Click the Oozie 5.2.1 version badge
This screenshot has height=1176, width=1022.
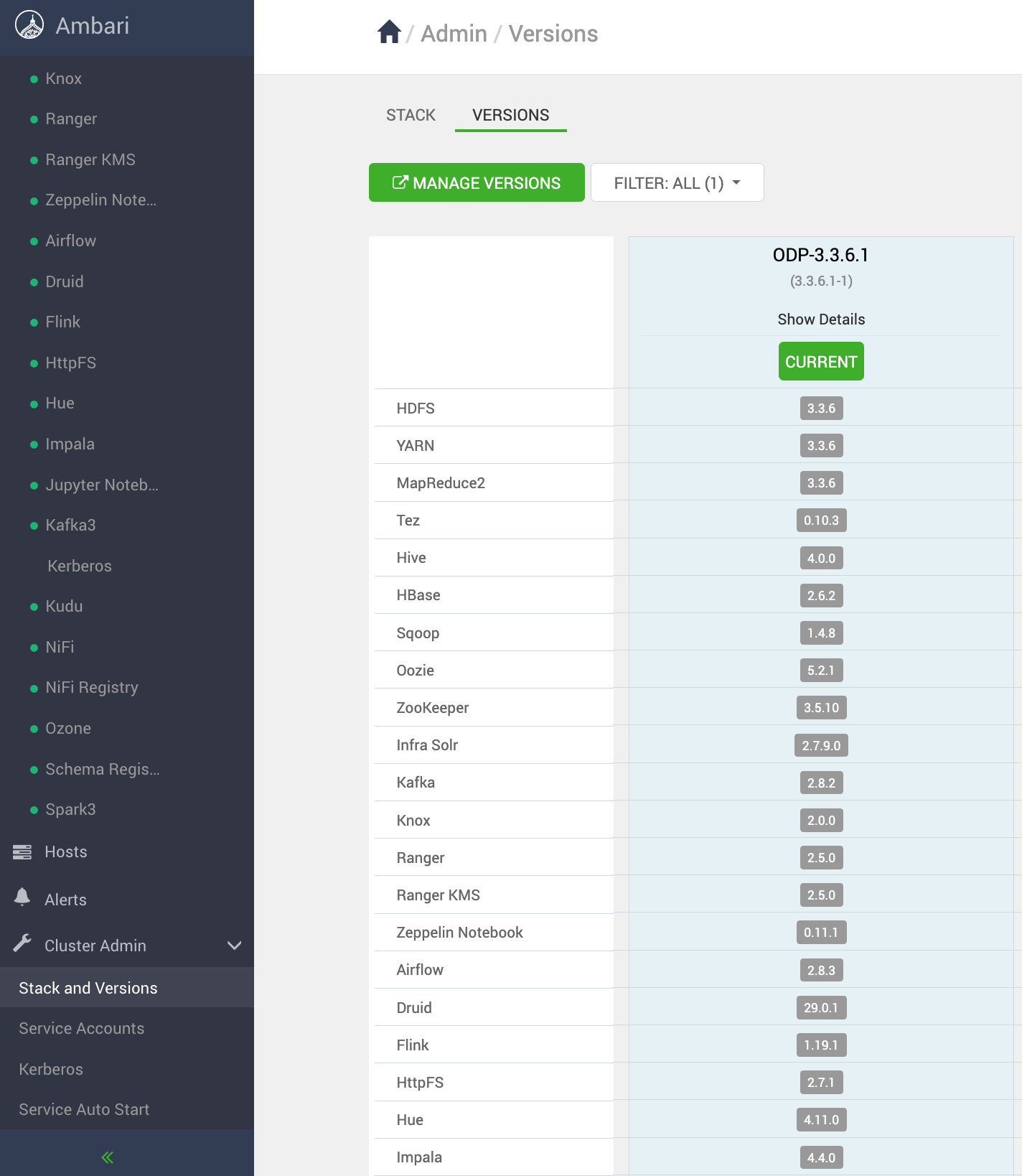(x=821, y=671)
